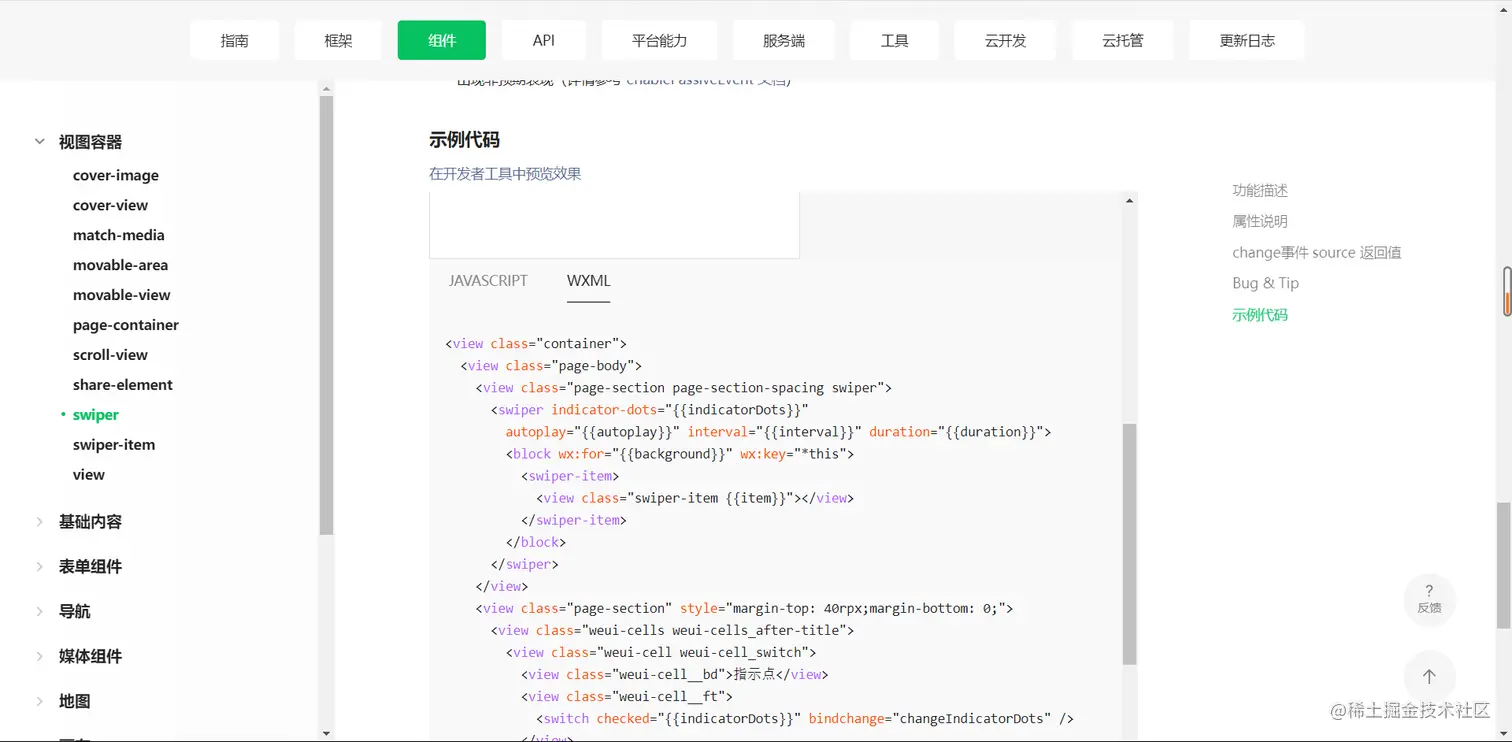Open the 服务端 tab
1512x742 pixels.
click(x=784, y=41)
